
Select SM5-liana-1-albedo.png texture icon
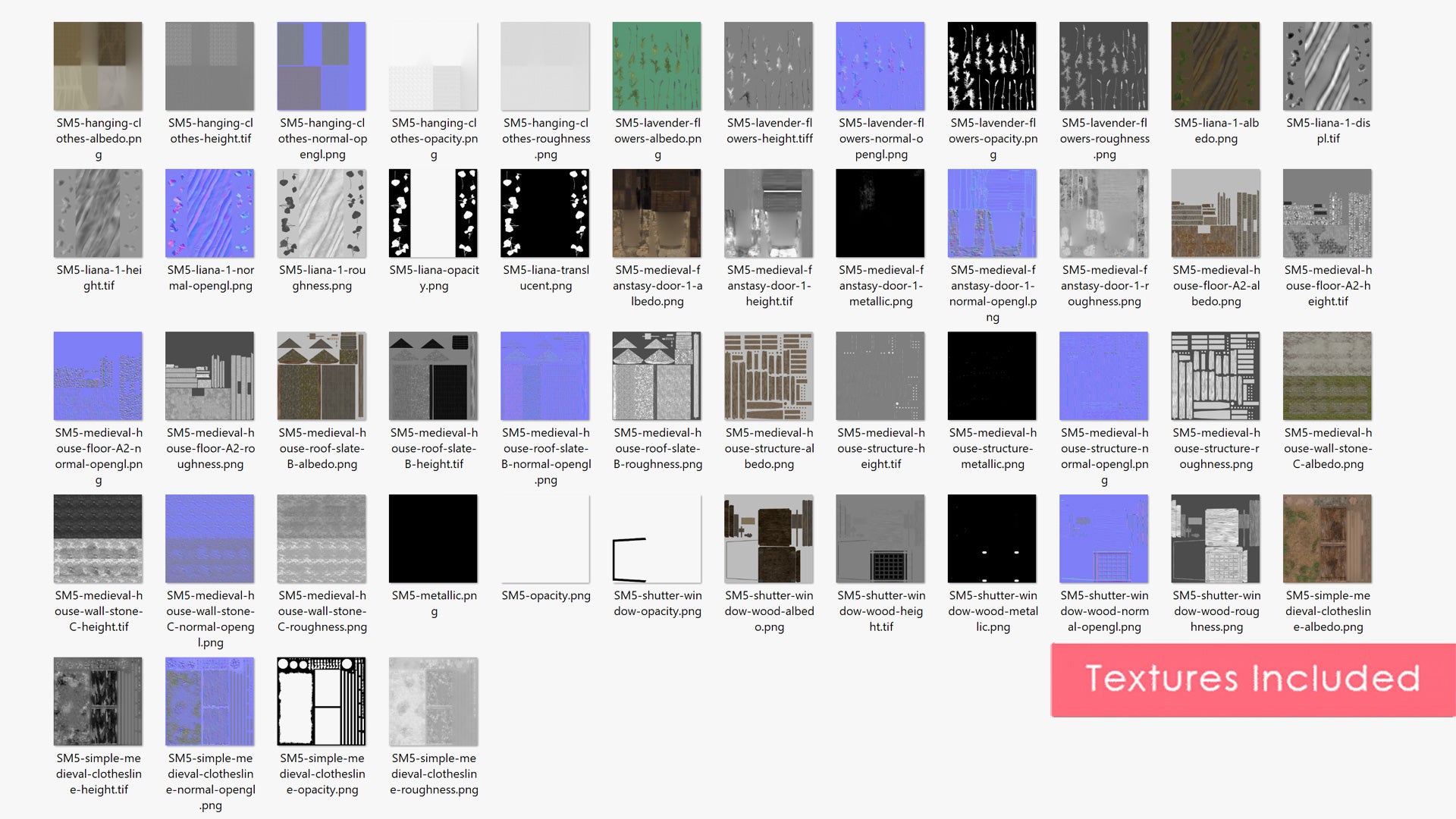[1216, 66]
